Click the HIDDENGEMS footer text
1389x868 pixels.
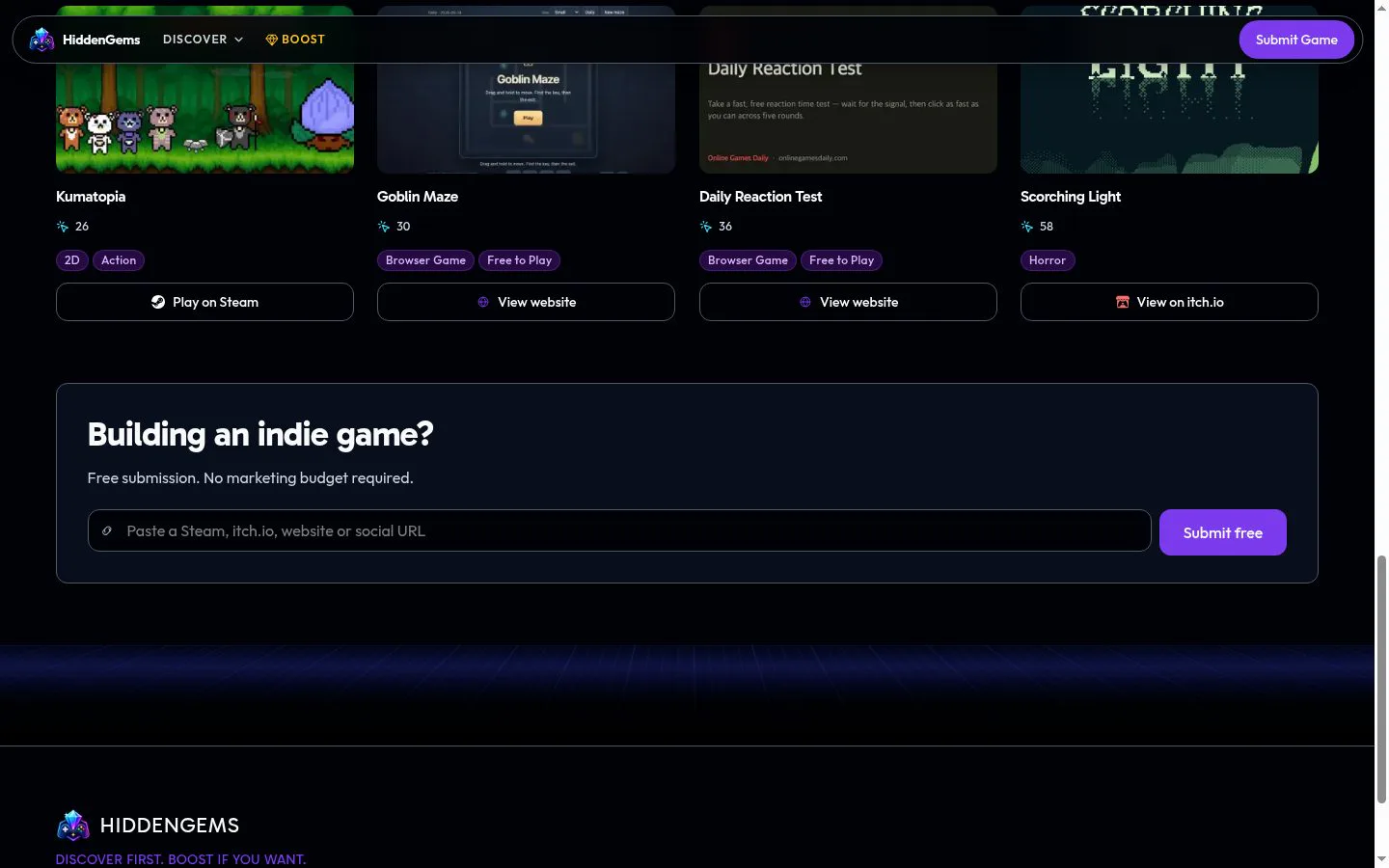tap(170, 826)
